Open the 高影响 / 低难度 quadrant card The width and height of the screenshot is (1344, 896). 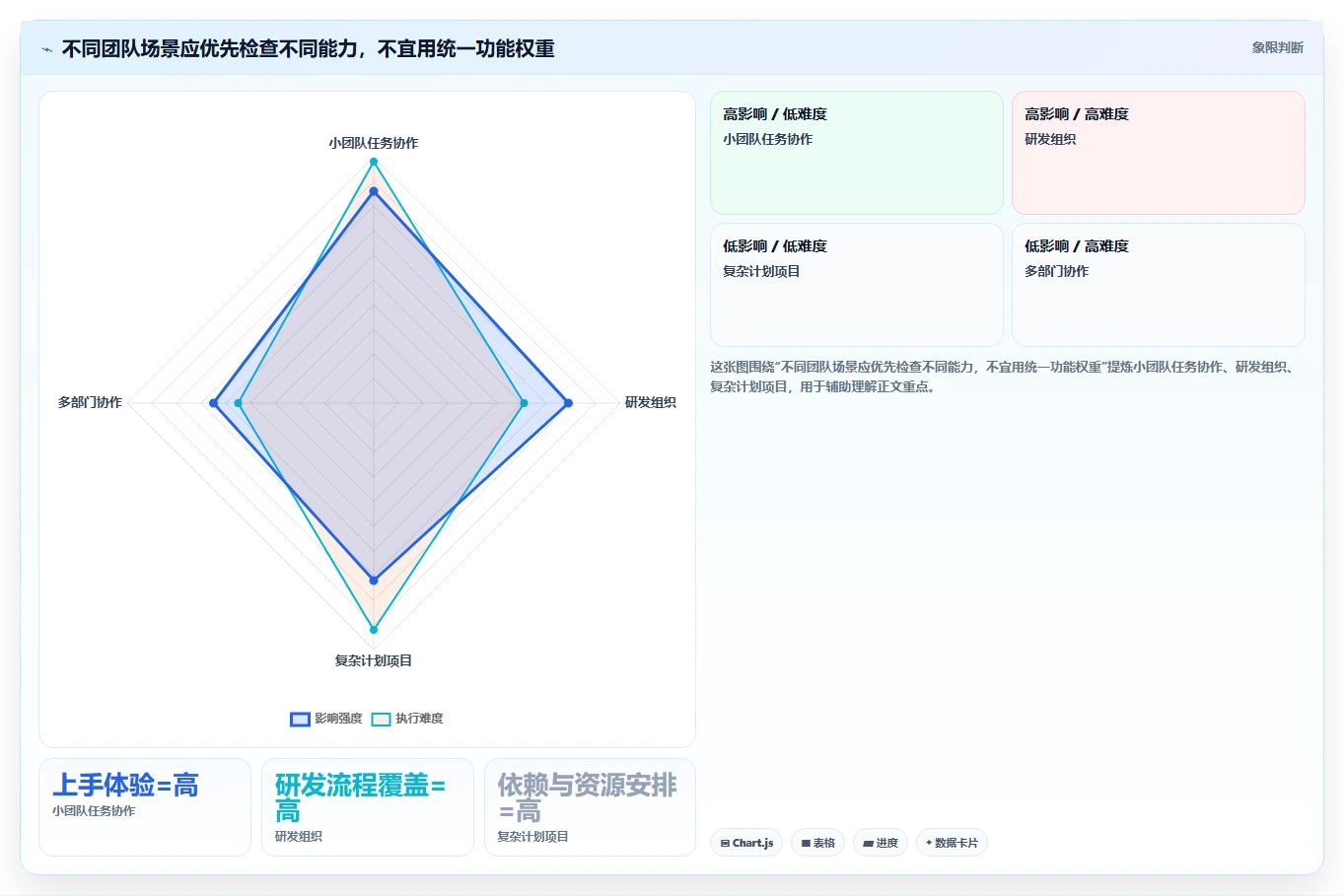click(x=857, y=153)
